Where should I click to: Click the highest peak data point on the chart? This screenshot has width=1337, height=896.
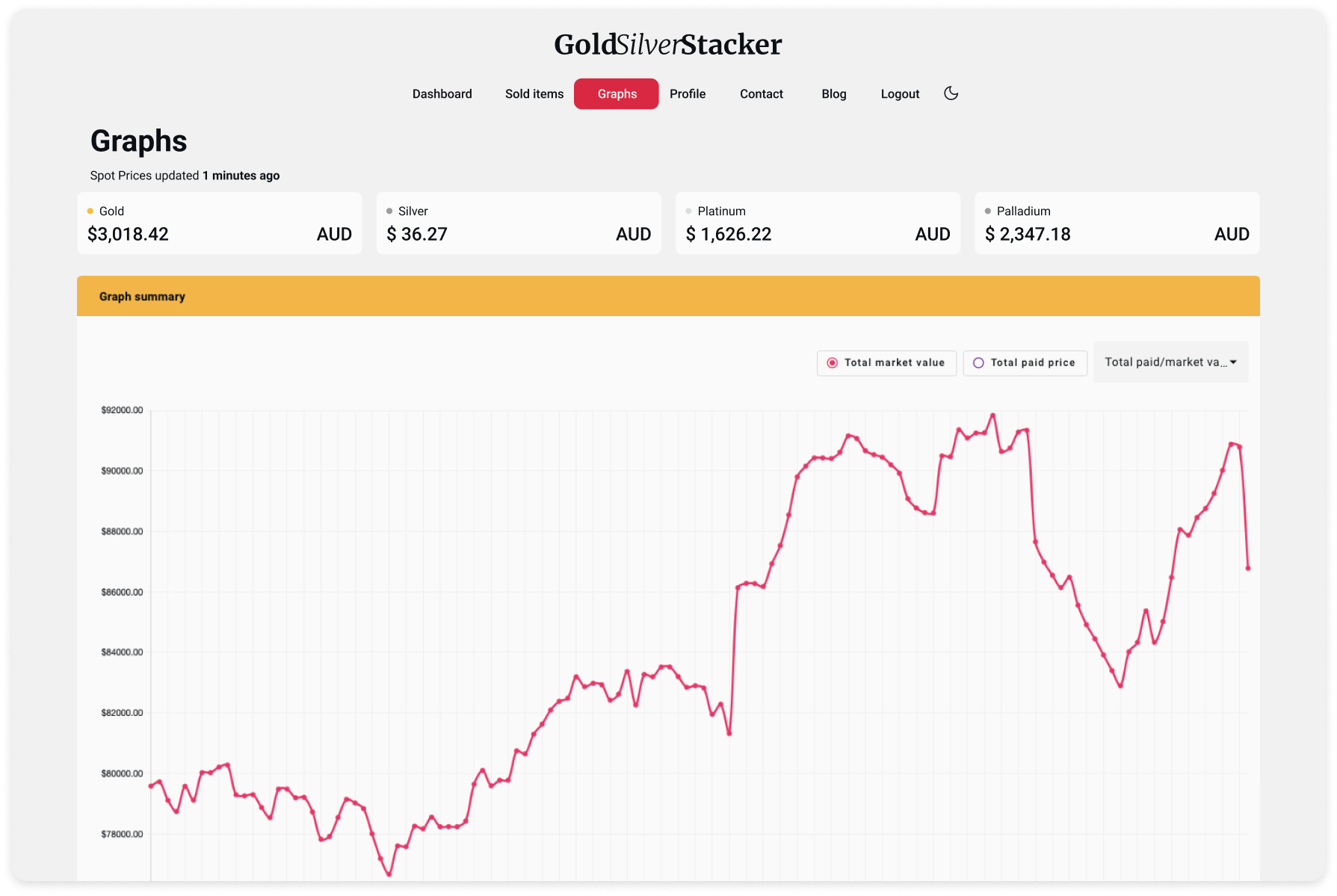point(992,415)
